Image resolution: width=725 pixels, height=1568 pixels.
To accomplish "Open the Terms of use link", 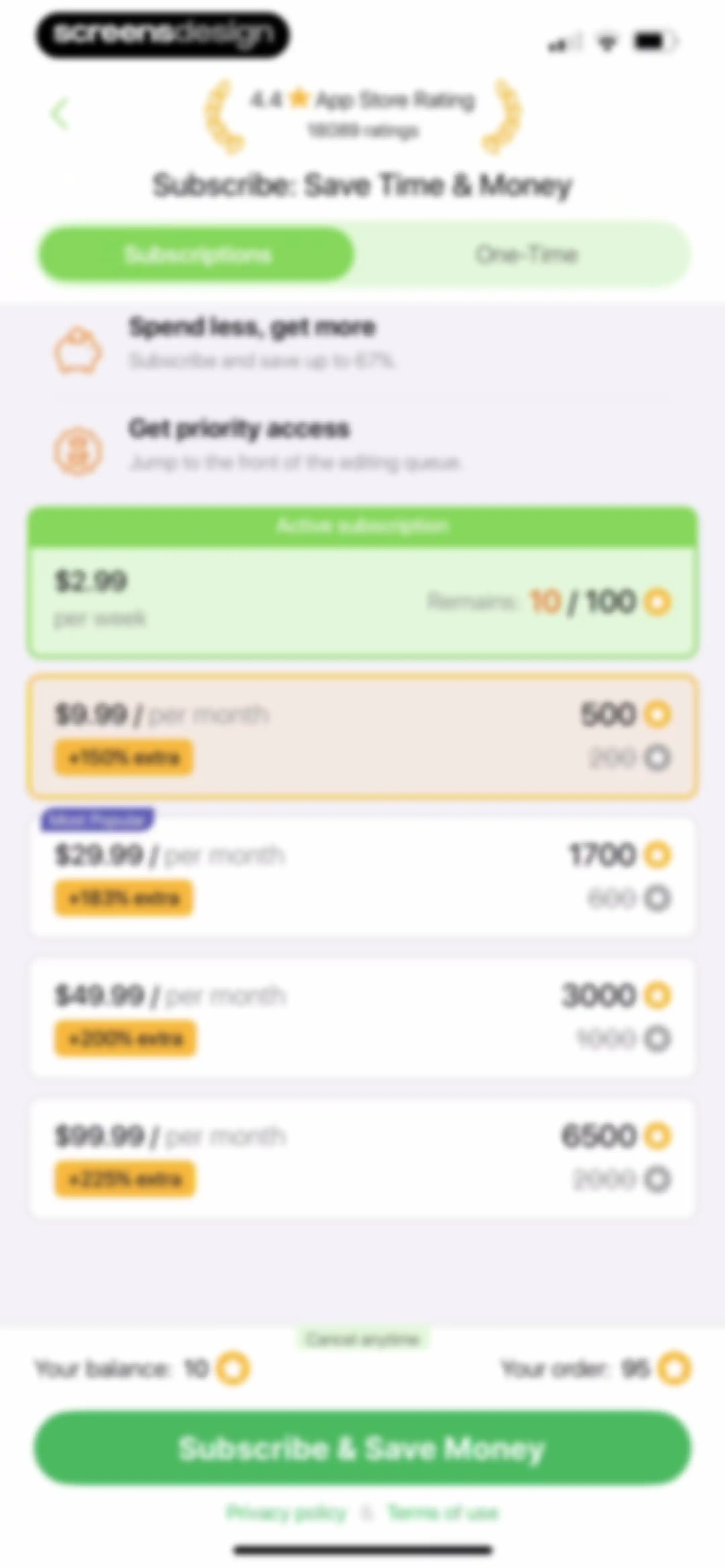I will pos(443,1513).
